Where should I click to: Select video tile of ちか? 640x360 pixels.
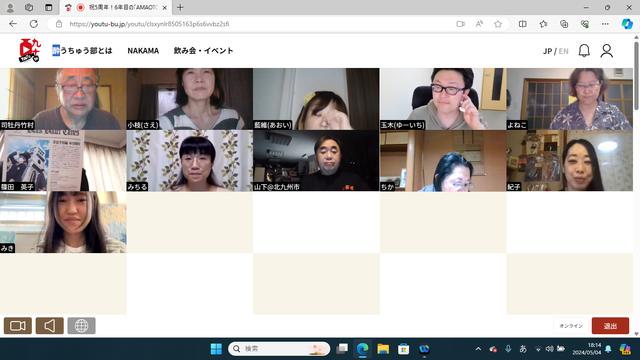pos(443,160)
